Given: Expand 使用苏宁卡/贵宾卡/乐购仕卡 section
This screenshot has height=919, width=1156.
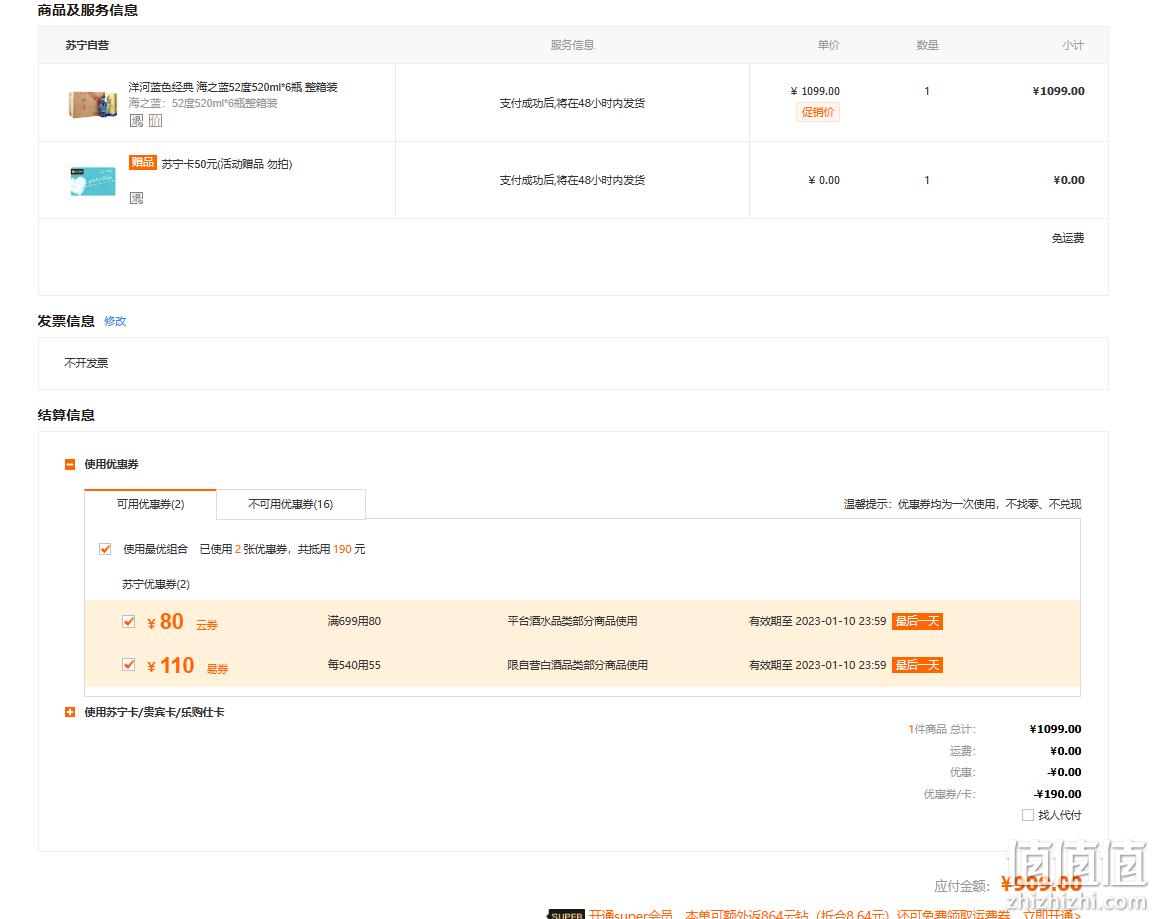Looking at the screenshot, I should point(70,712).
